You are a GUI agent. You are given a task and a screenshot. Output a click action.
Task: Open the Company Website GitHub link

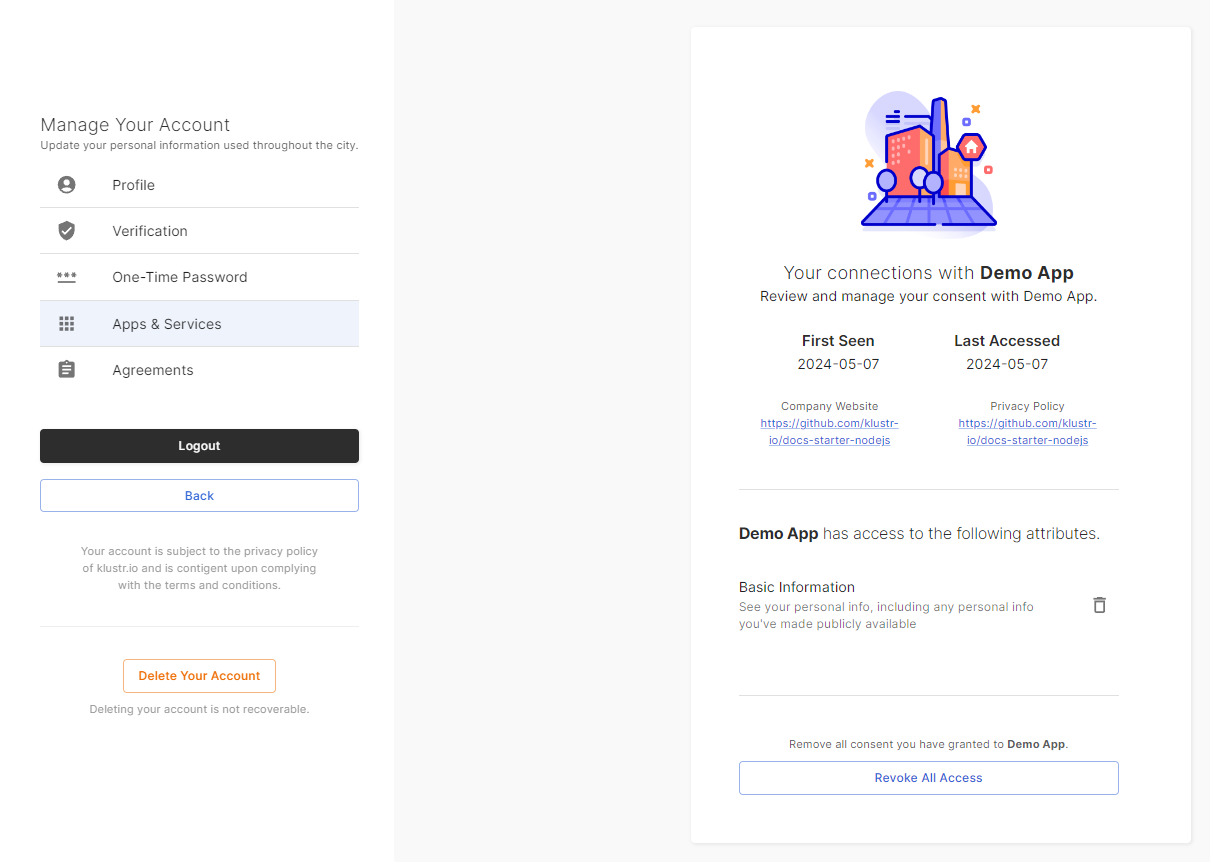829,432
